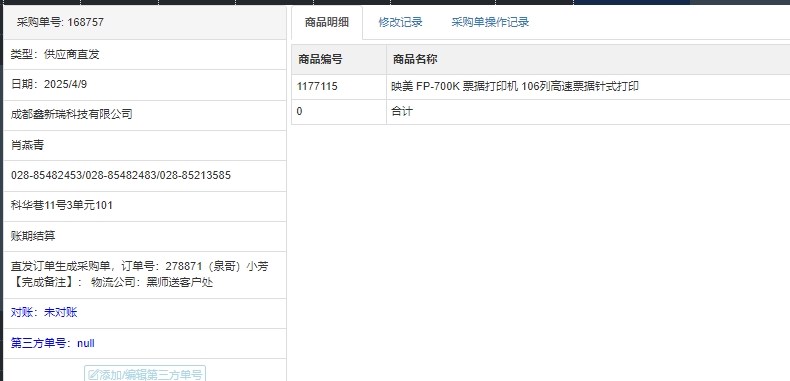The height and width of the screenshot is (381, 790).
Task: Select the 映美 FP-700K 票据打印机 product name
Action: pyautogui.click(x=515, y=86)
